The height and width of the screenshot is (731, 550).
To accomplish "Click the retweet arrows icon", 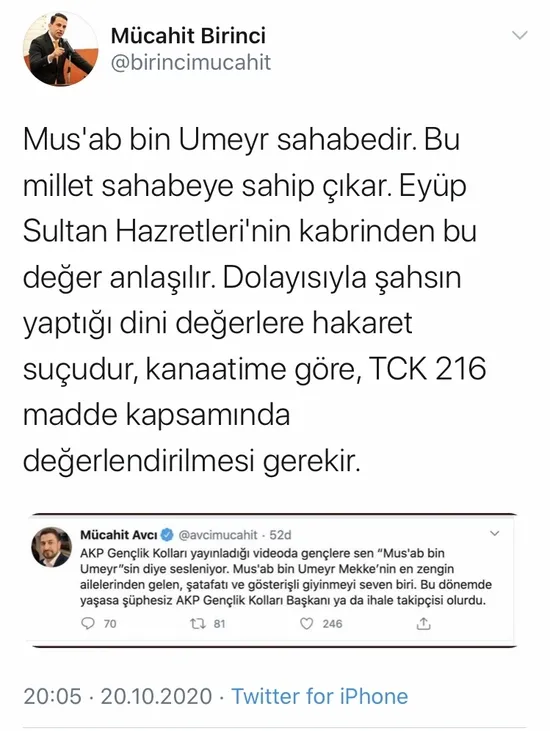I will point(198,623).
